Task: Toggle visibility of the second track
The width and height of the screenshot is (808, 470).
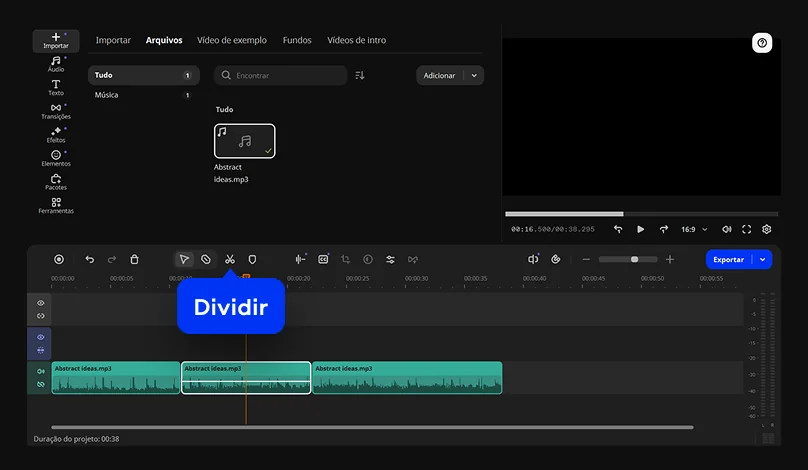Action: click(41, 338)
